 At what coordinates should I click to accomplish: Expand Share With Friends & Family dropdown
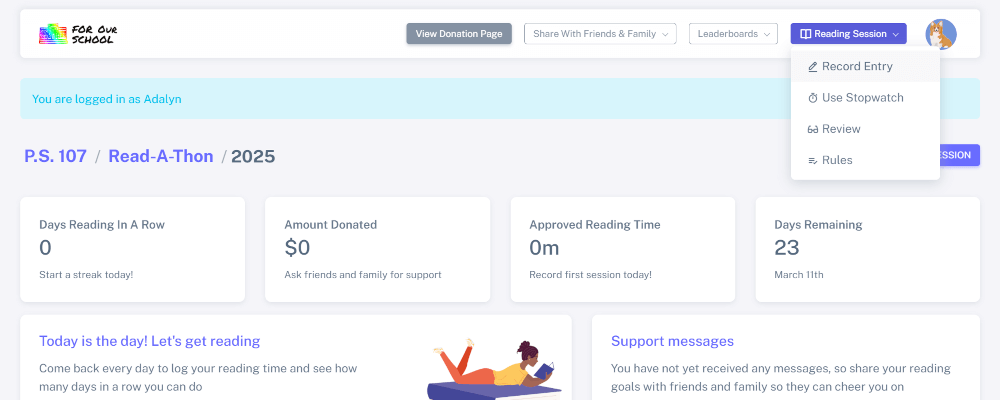600,34
